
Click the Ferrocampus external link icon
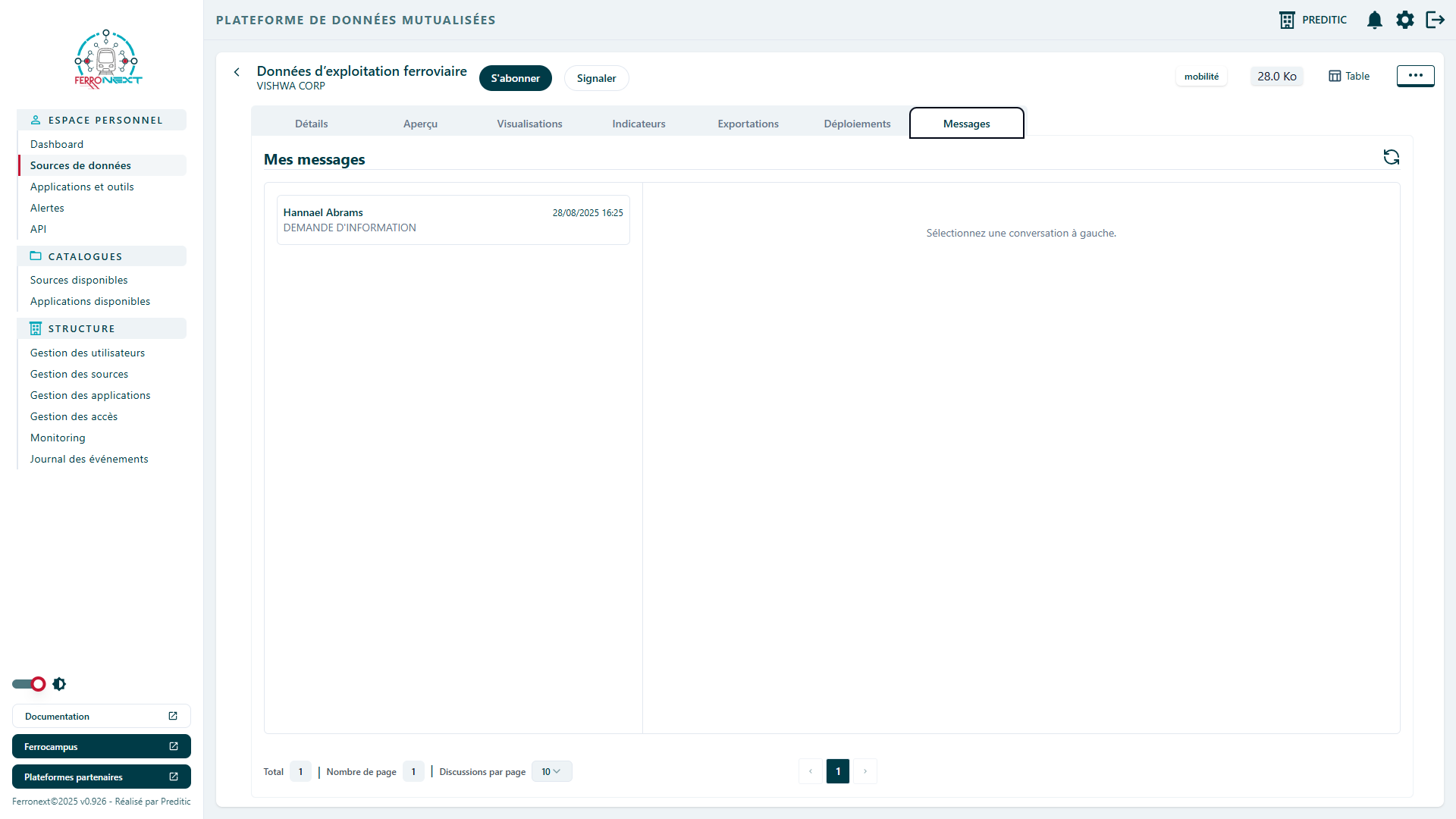click(174, 746)
